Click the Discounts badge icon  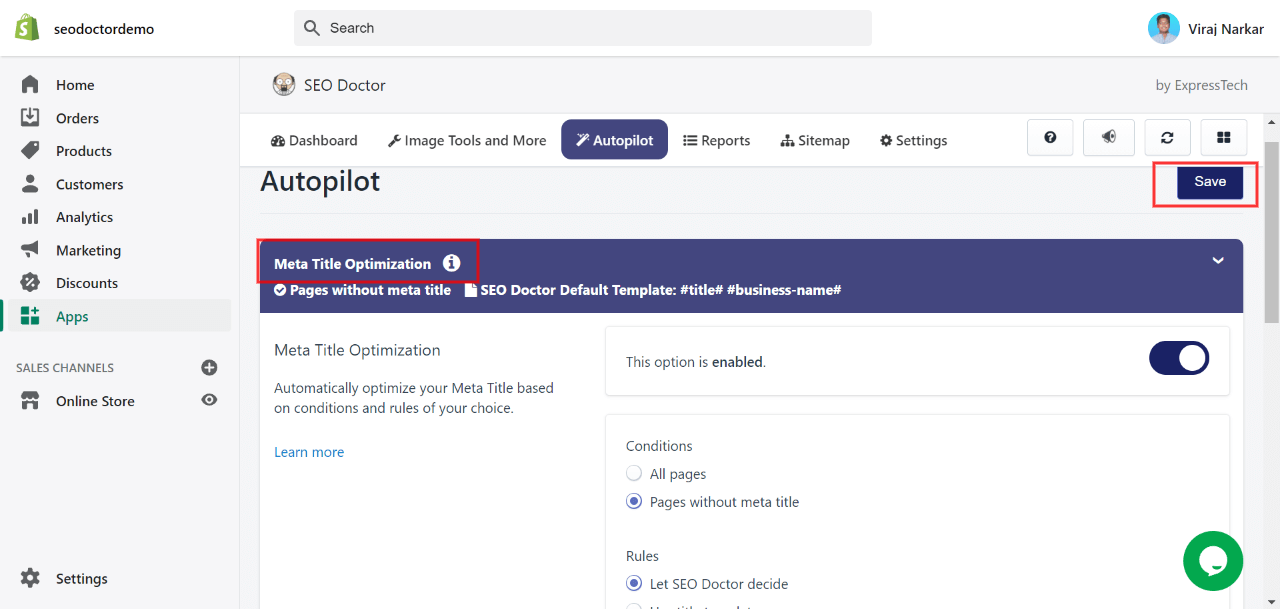[x=30, y=283]
